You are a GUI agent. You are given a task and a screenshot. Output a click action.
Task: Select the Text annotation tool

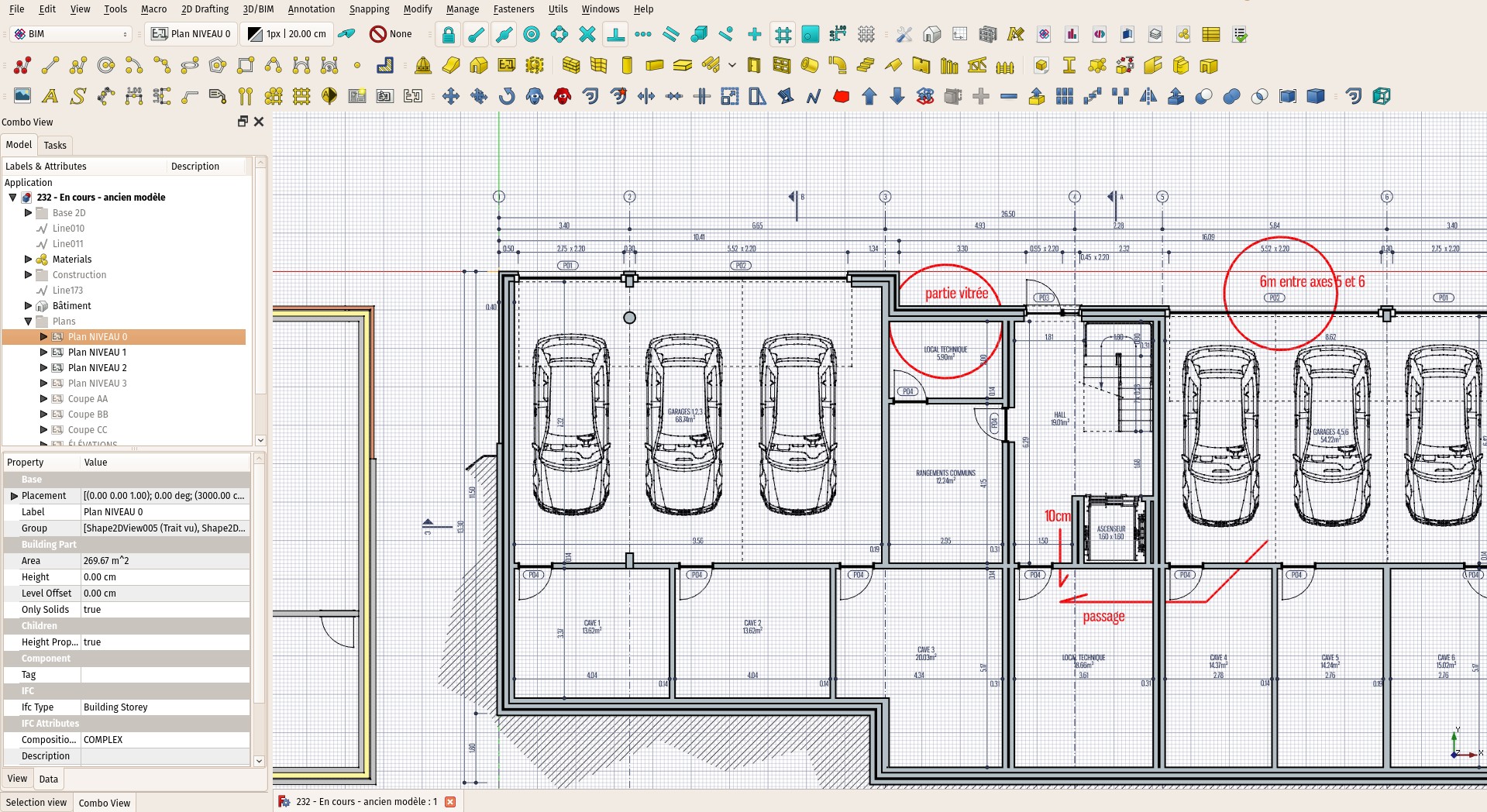[x=50, y=97]
